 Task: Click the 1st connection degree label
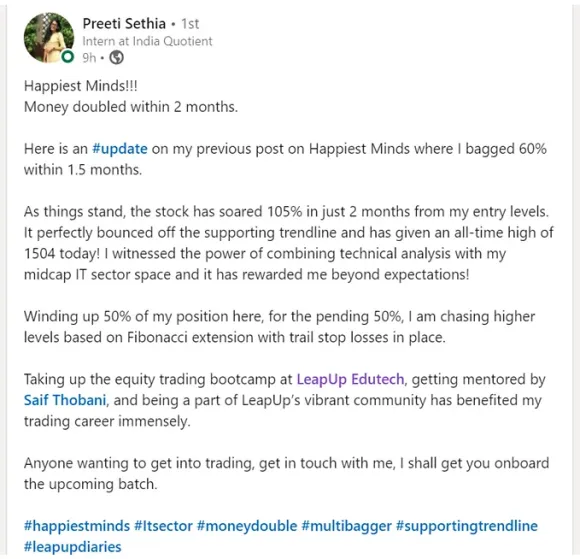pyautogui.click(x=190, y=24)
